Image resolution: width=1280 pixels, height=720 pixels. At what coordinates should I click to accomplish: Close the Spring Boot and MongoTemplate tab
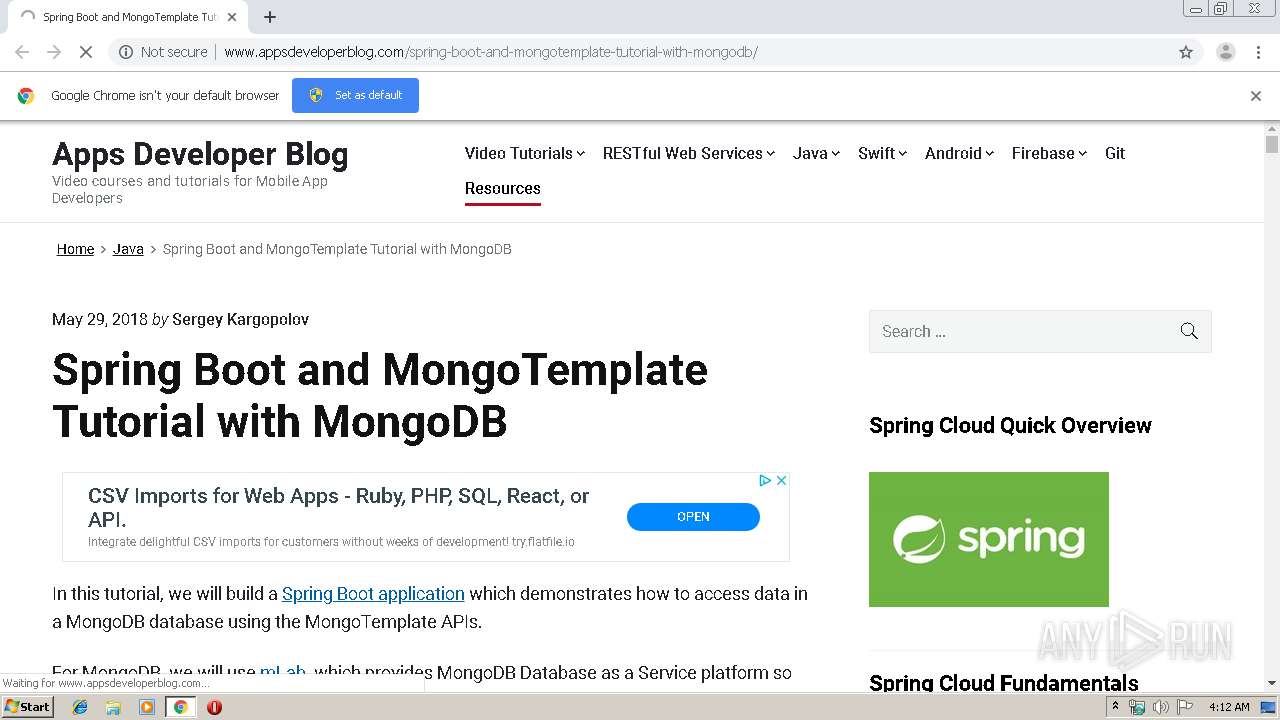(231, 17)
